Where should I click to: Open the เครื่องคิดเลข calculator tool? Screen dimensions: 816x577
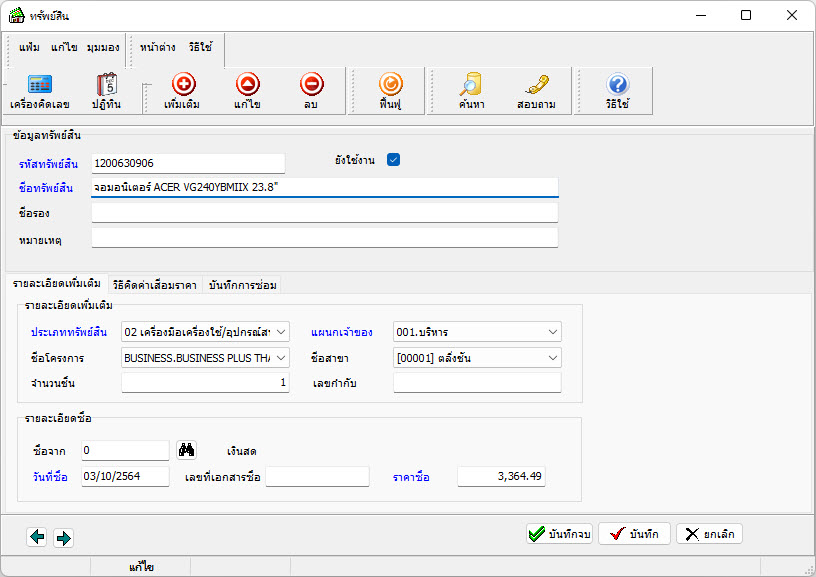click(x=40, y=91)
